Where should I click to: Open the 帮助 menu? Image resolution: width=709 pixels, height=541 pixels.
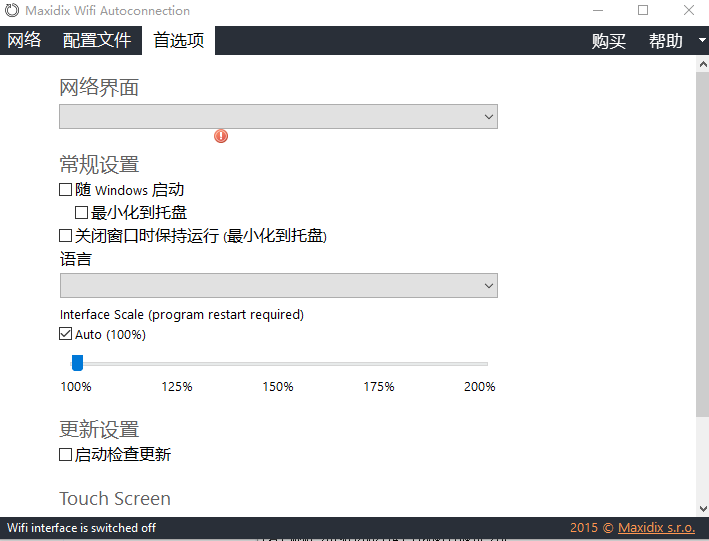[x=666, y=41]
